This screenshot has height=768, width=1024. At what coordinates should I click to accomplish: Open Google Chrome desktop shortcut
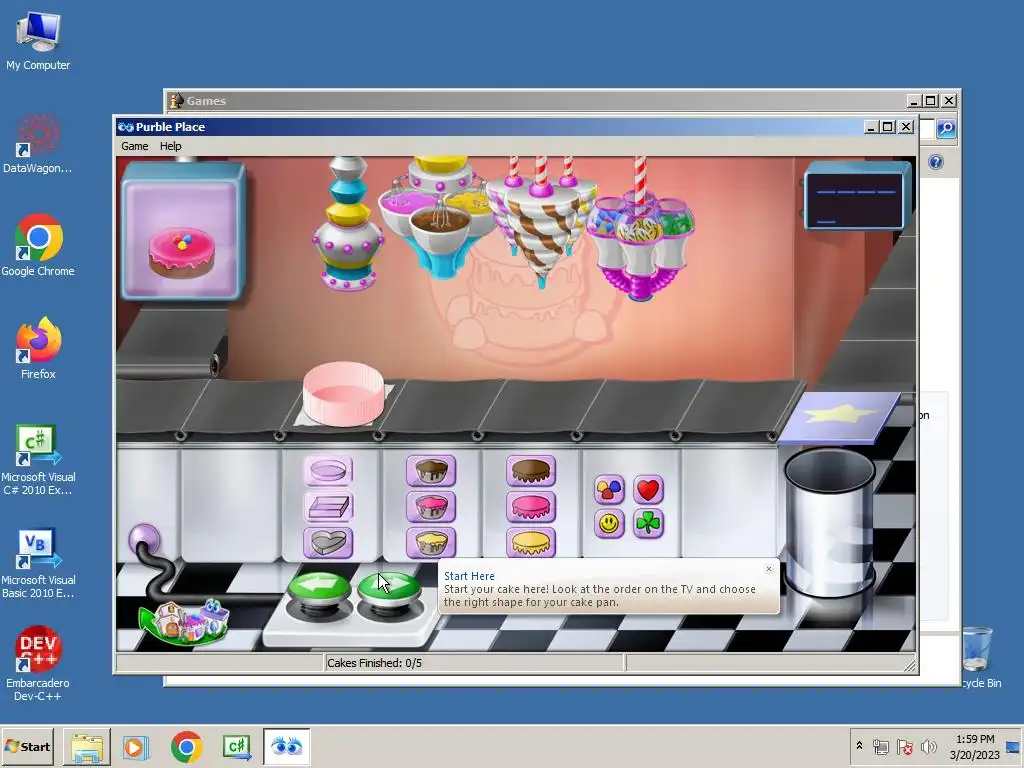coord(38,246)
